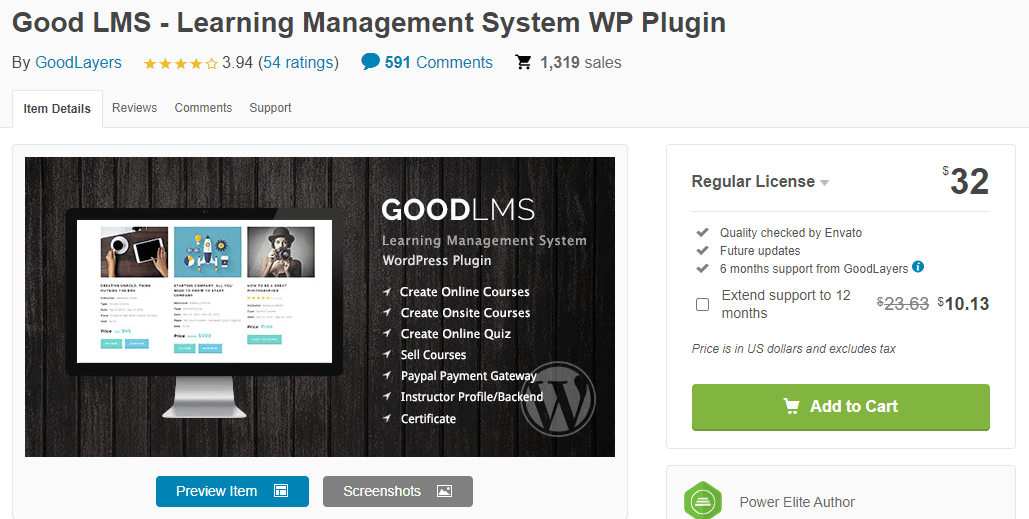This screenshot has width=1029, height=519.
Task: Click the Price is in US dollars note
Action: pyautogui.click(x=793, y=348)
